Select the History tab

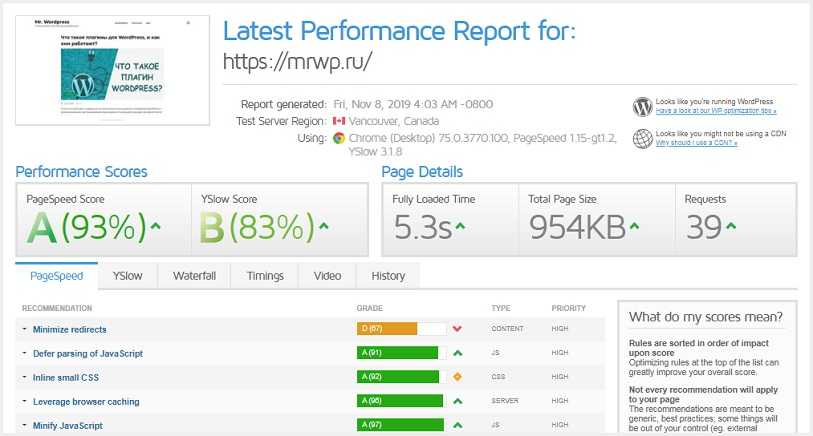pyautogui.click(x=388, y=276)
